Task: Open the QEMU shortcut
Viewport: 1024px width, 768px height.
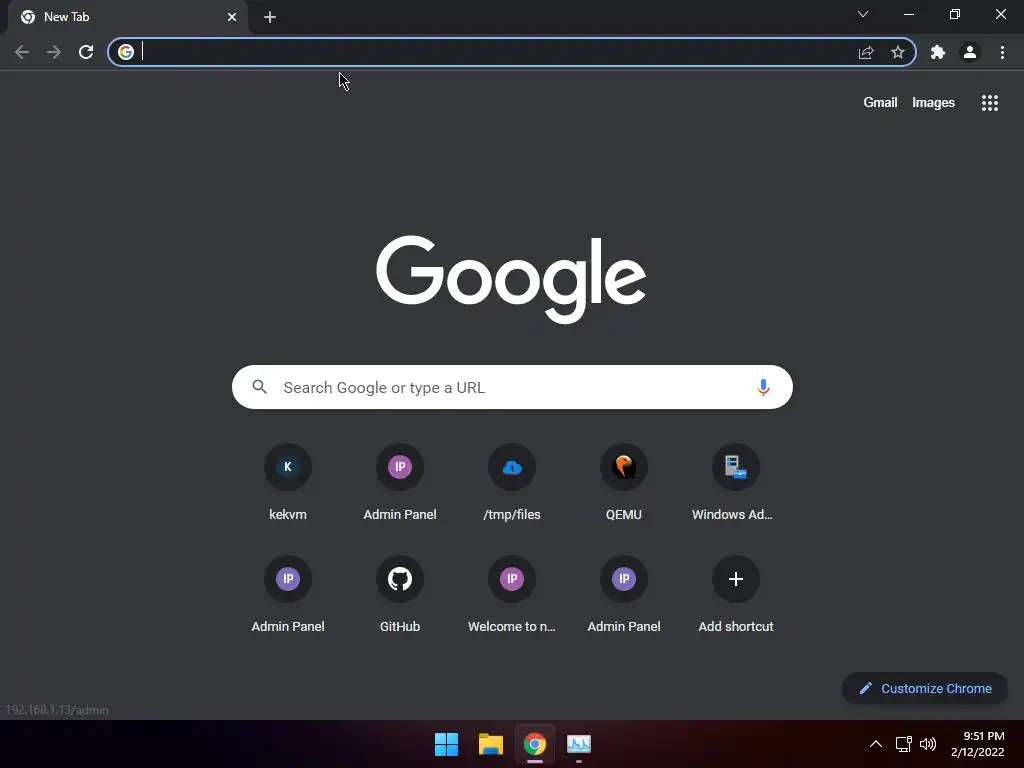Action: tap(624, 483)
